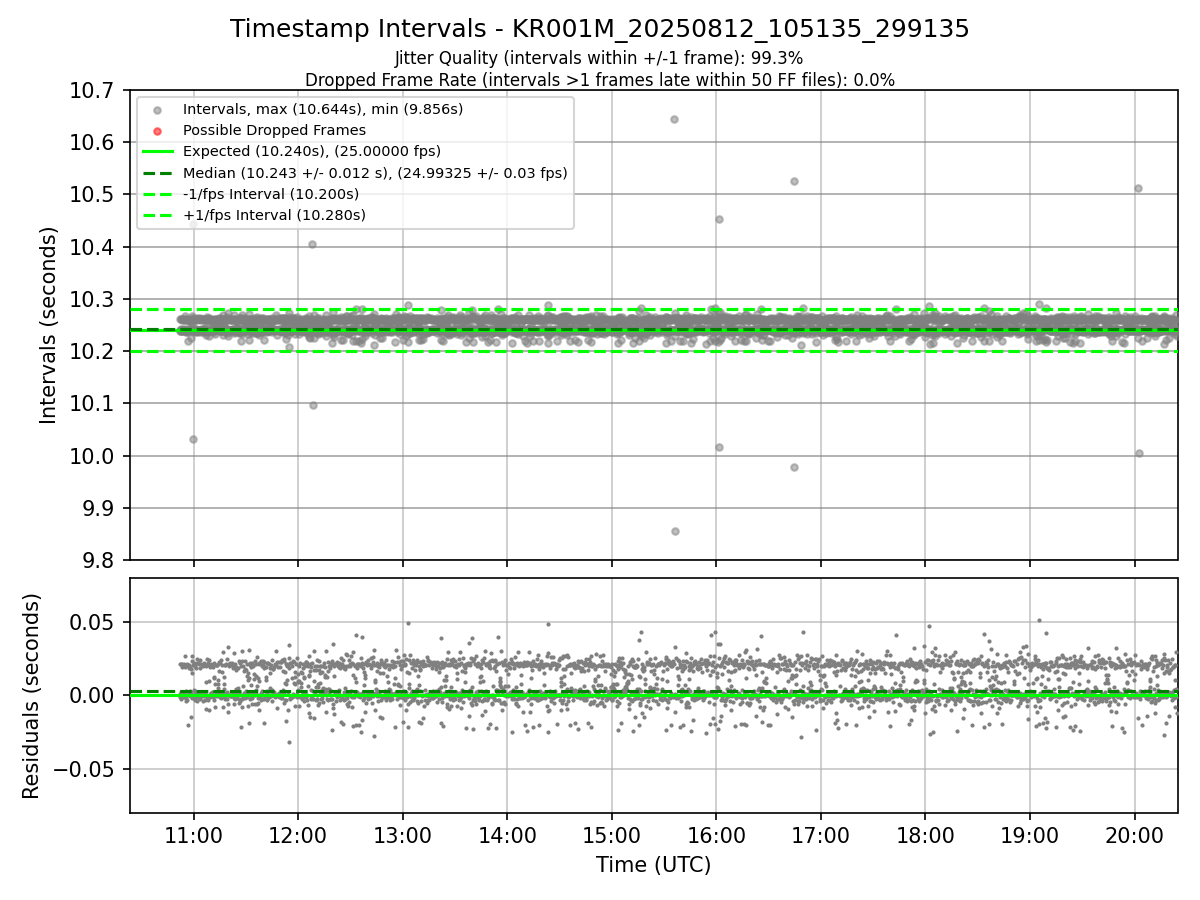Click the 'Time (UTC)' x-axis label
This screenshot has height=900, width=1200.
click(x=653, y=865)
